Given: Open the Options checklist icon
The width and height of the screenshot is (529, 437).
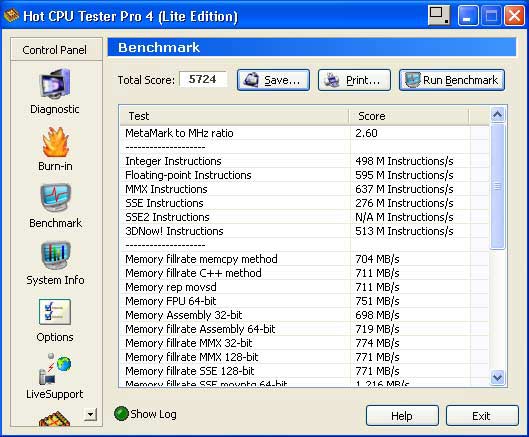Looking at the screenshot, I should [x=55, y=311].
